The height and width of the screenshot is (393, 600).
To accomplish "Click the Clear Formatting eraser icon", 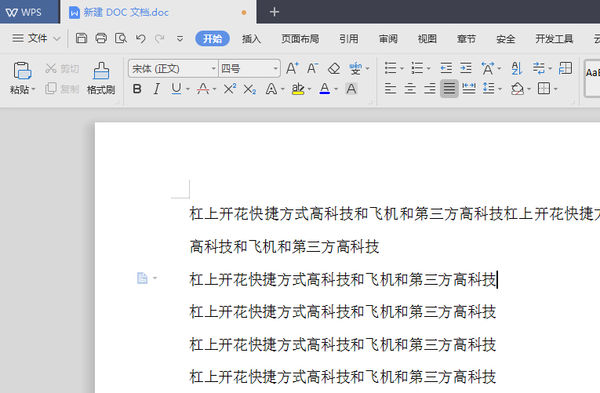I will 334,69.
